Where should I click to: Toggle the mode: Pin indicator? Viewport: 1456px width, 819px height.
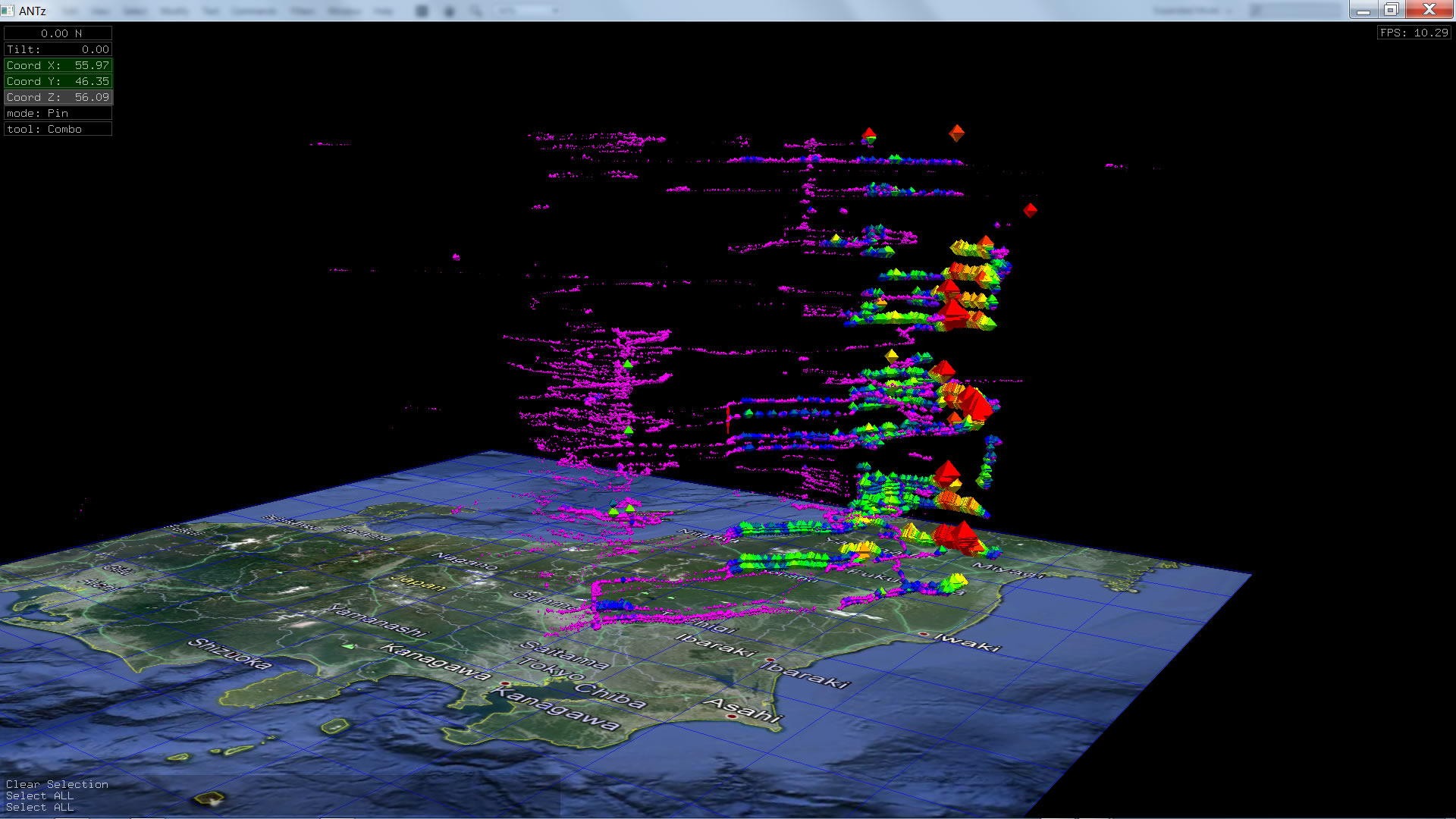(x=58, y=113)
